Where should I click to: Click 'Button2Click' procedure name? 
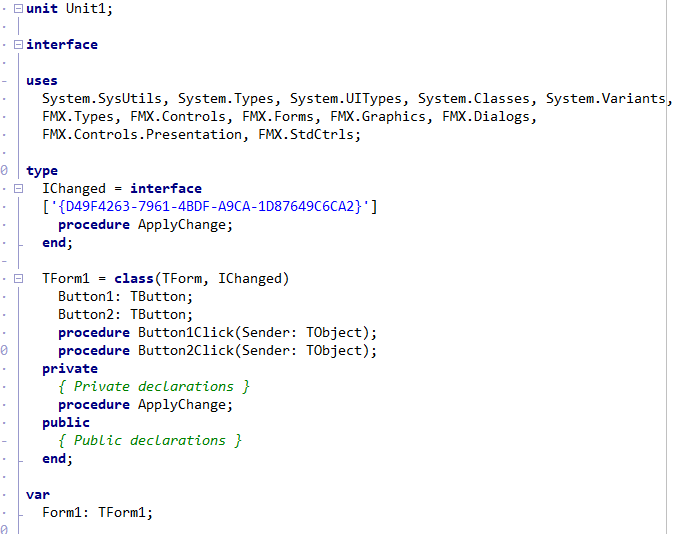click(x=186, y=351)
